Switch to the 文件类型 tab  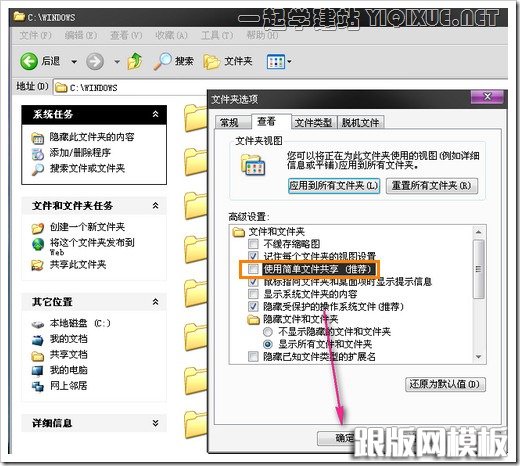314,123
